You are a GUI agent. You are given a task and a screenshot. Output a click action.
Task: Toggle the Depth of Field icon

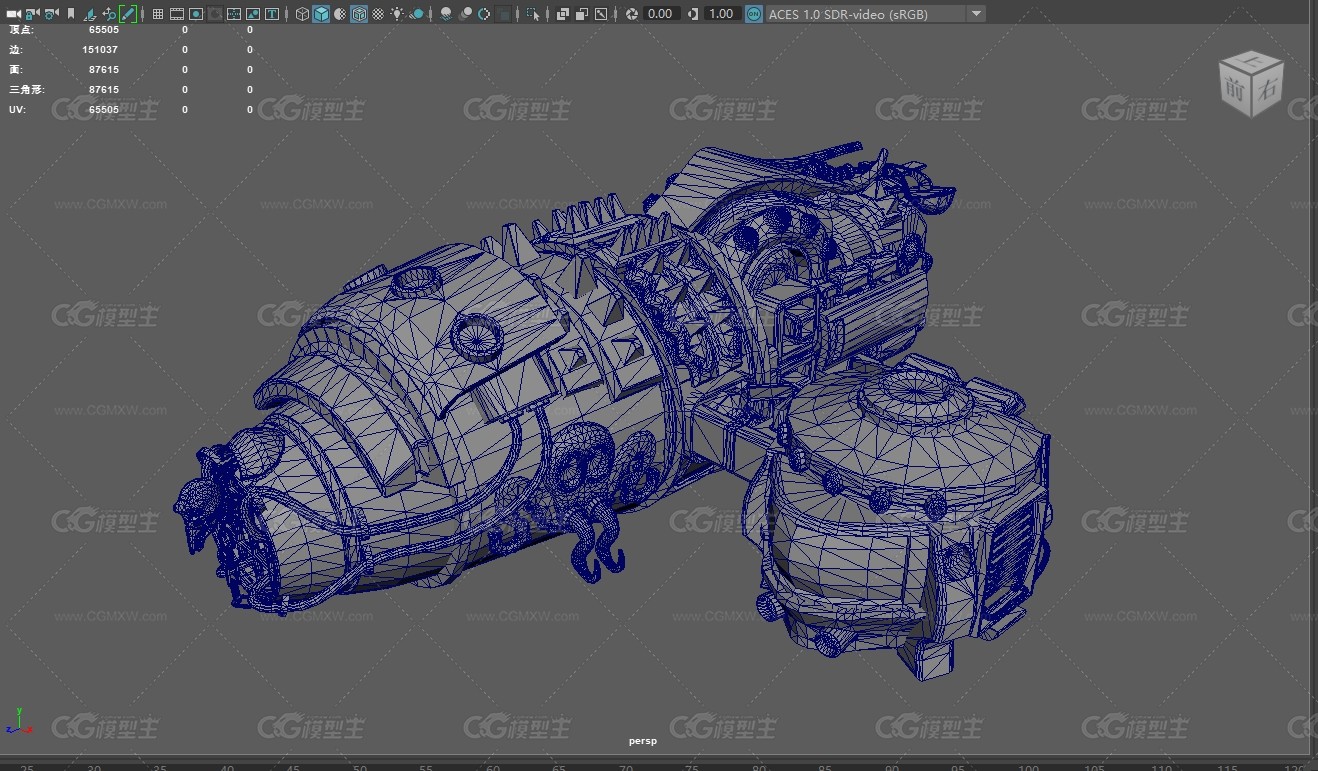503,14
